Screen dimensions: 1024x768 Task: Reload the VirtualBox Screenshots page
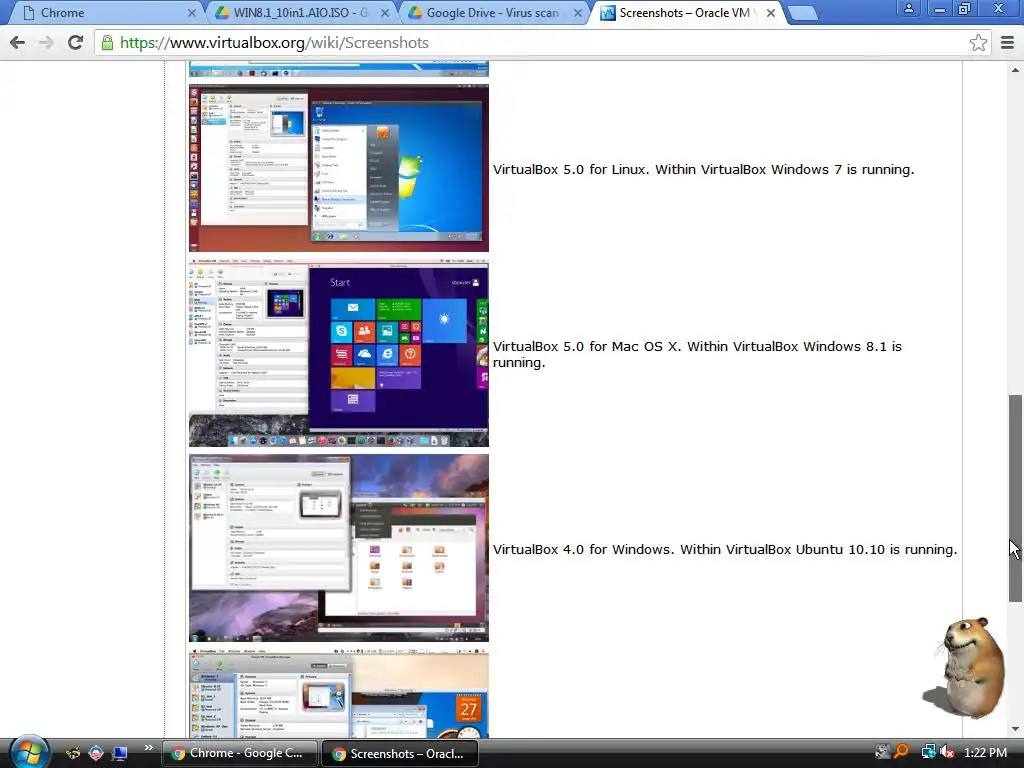tap(75, 42)
